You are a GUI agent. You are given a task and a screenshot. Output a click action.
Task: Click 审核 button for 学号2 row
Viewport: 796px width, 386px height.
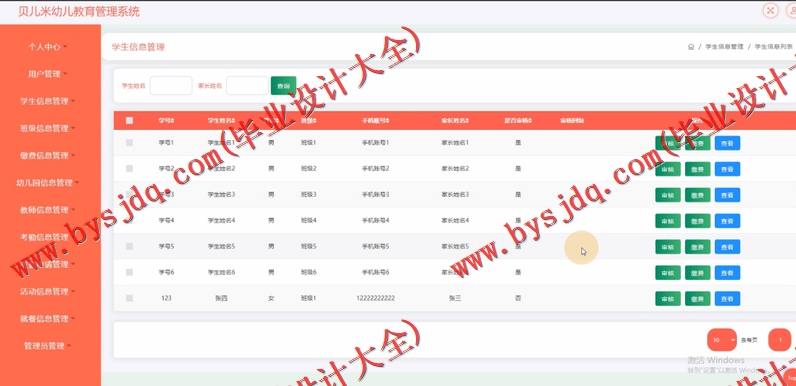click(x=668, y=169)
